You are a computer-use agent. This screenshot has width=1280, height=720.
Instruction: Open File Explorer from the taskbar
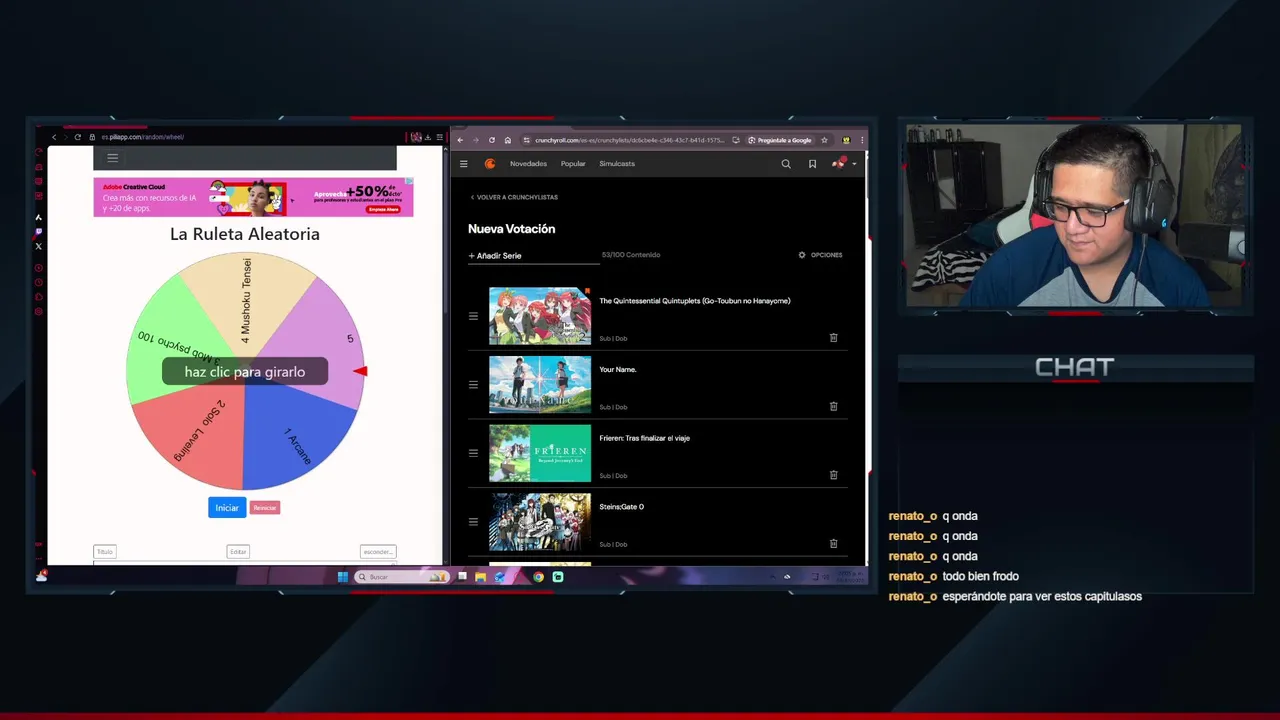pos(481,577)
